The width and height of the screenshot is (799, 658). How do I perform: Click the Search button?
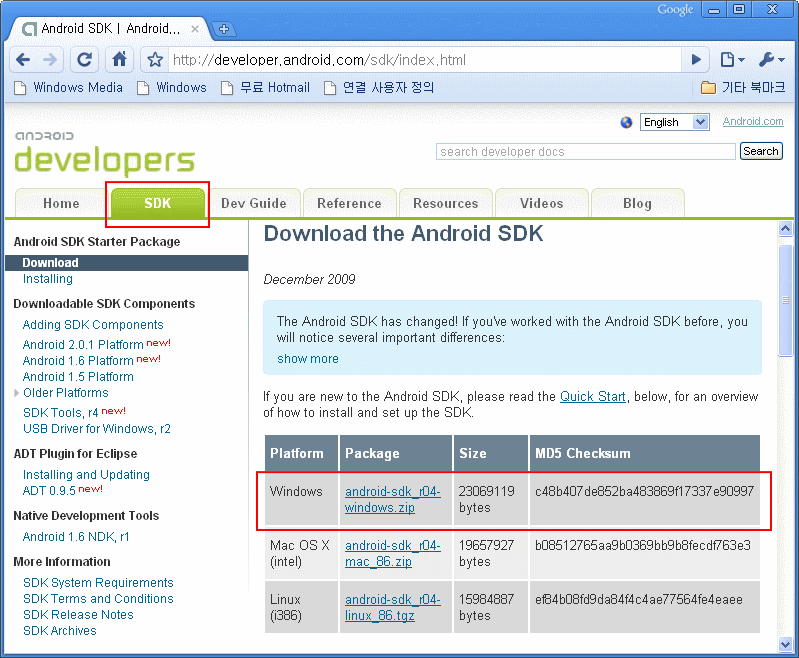tap(761, 151)
